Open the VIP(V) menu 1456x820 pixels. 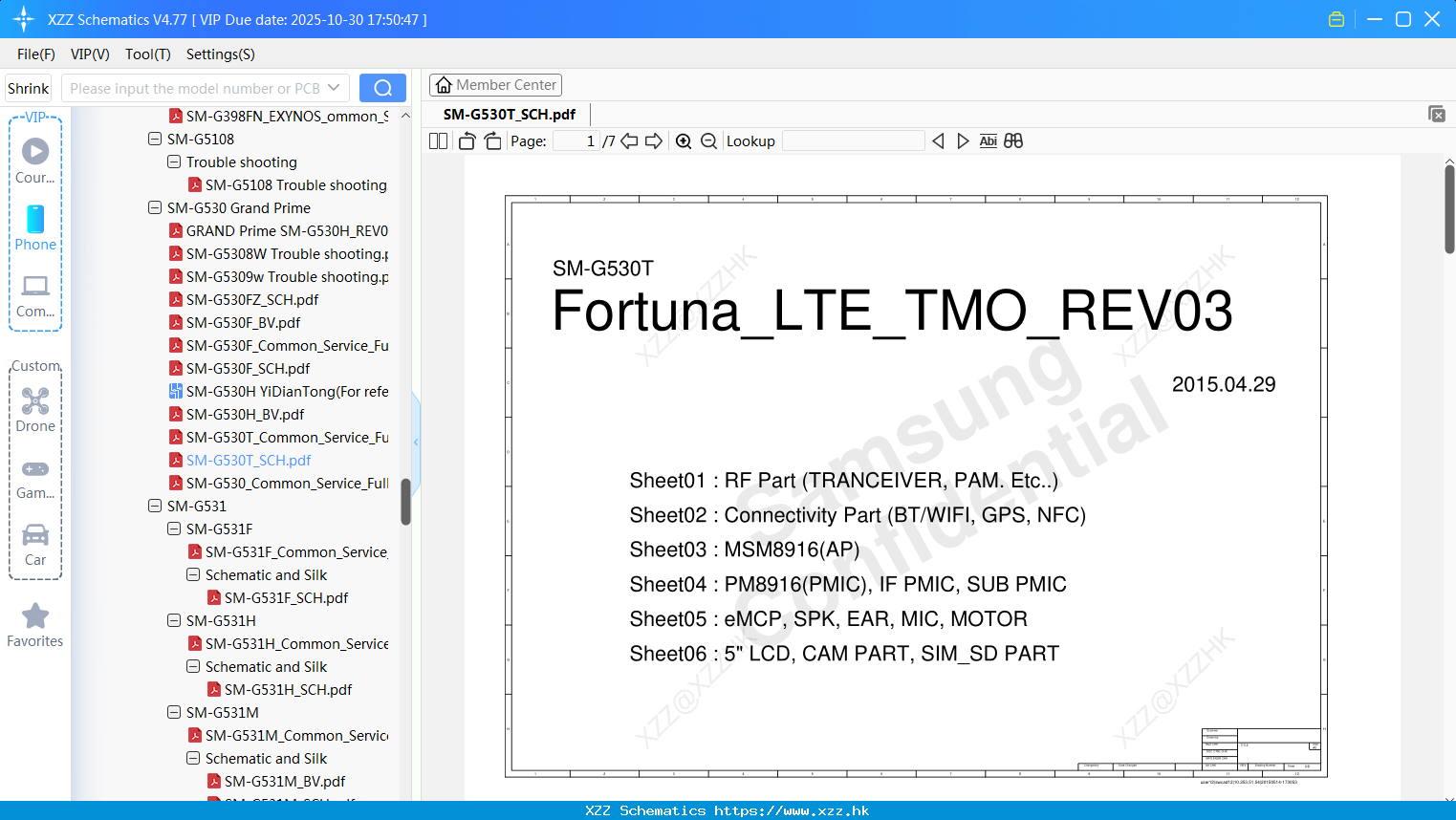(x=90, y=54)
